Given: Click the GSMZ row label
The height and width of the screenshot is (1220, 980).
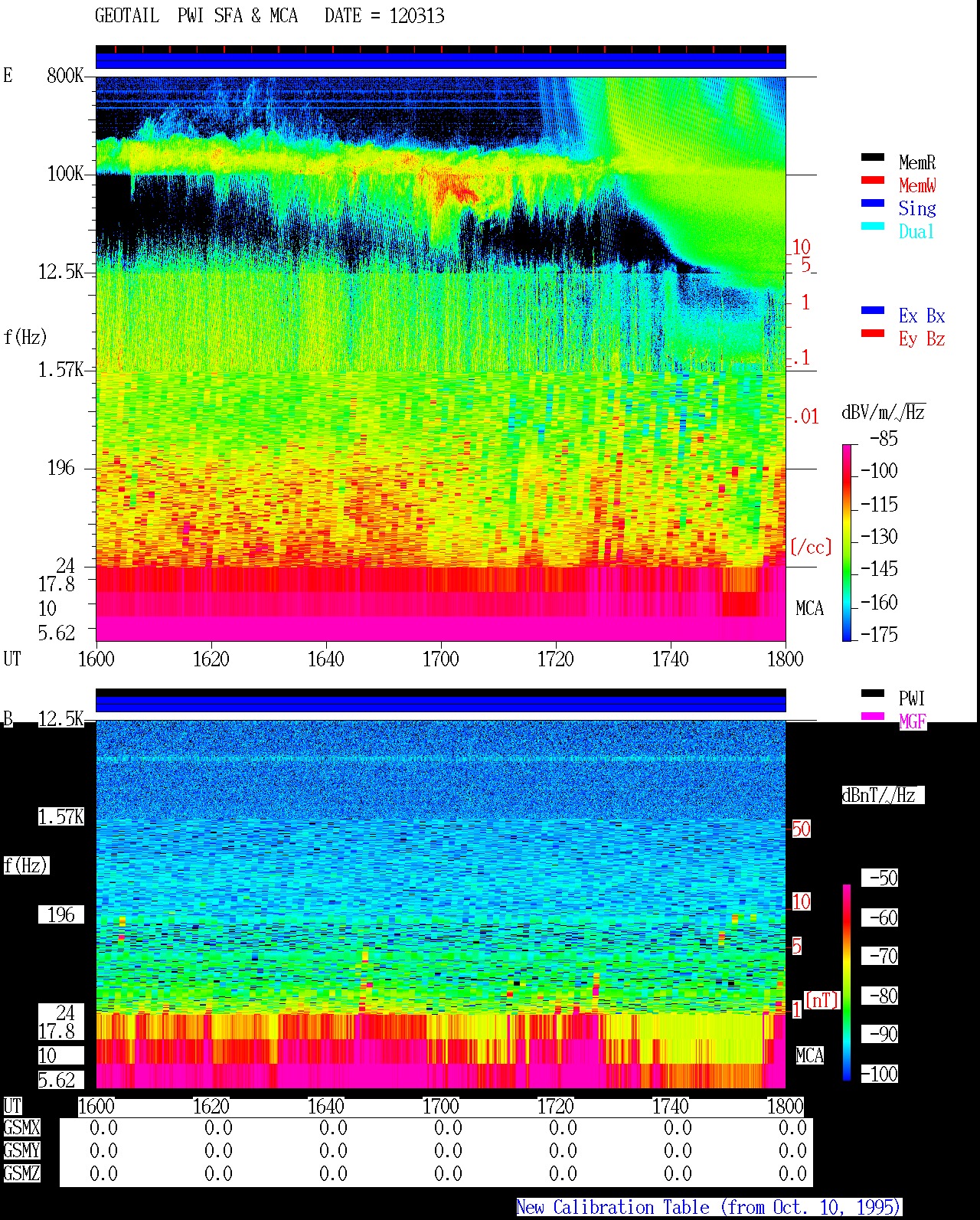Looking at the screenshot, I should 21,1173.
